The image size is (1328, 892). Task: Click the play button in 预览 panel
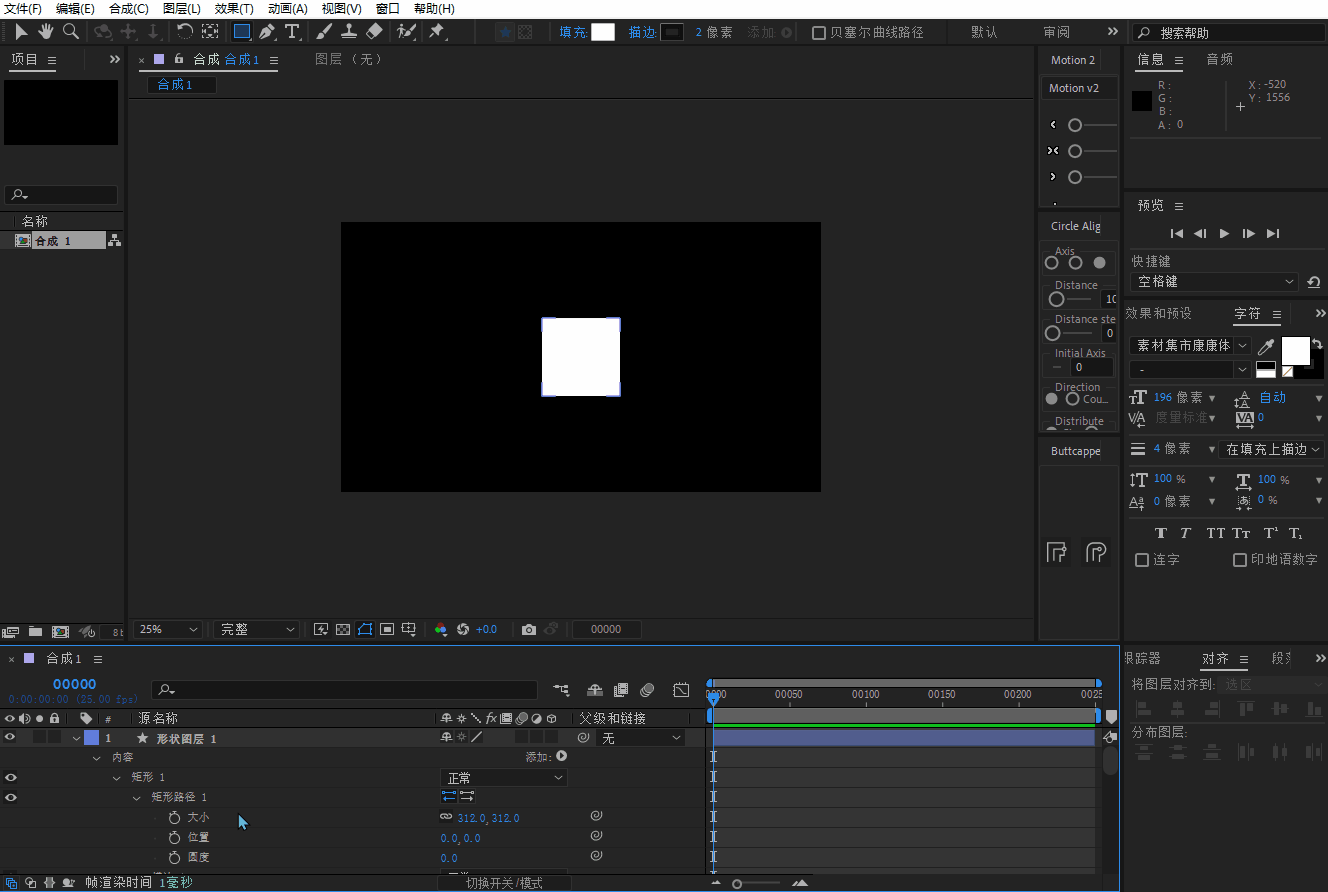click(1224, 233)
